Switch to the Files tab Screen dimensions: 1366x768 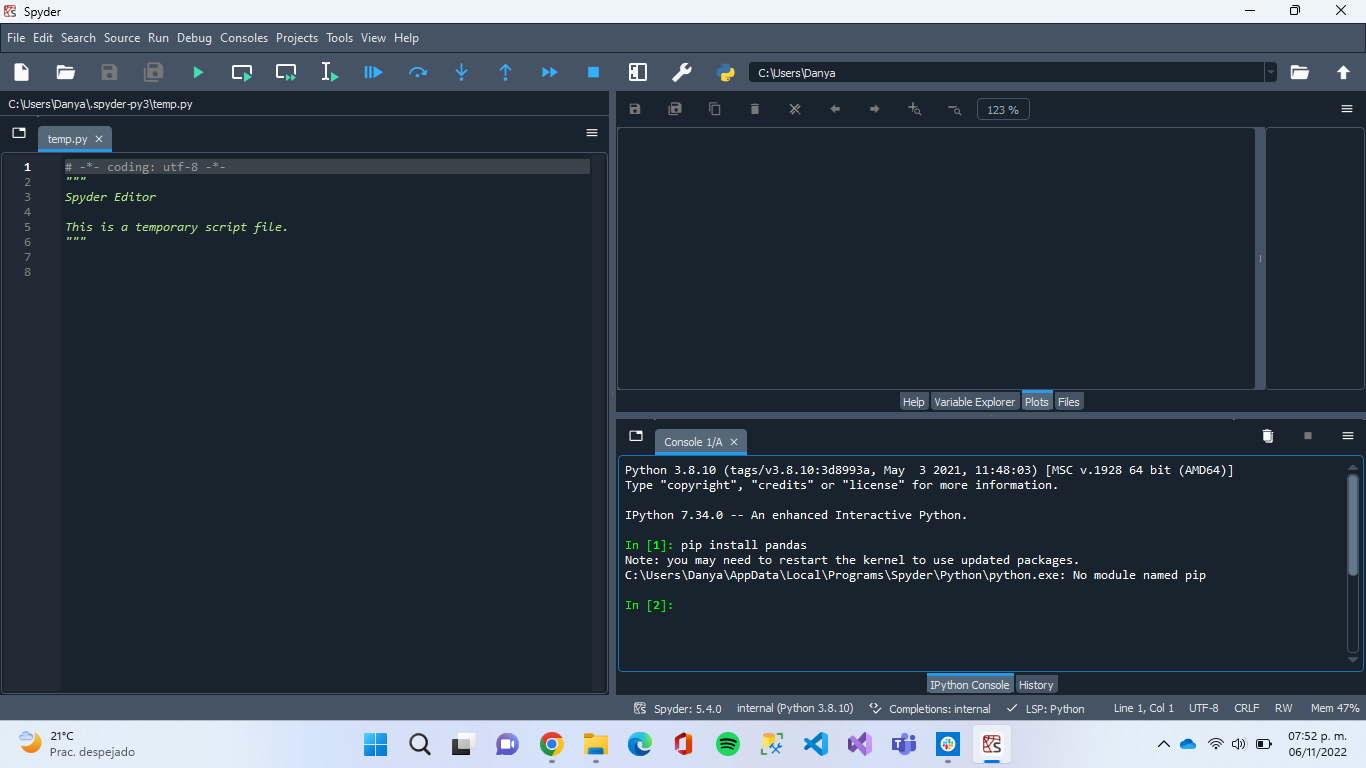(x=1069, y=401)
